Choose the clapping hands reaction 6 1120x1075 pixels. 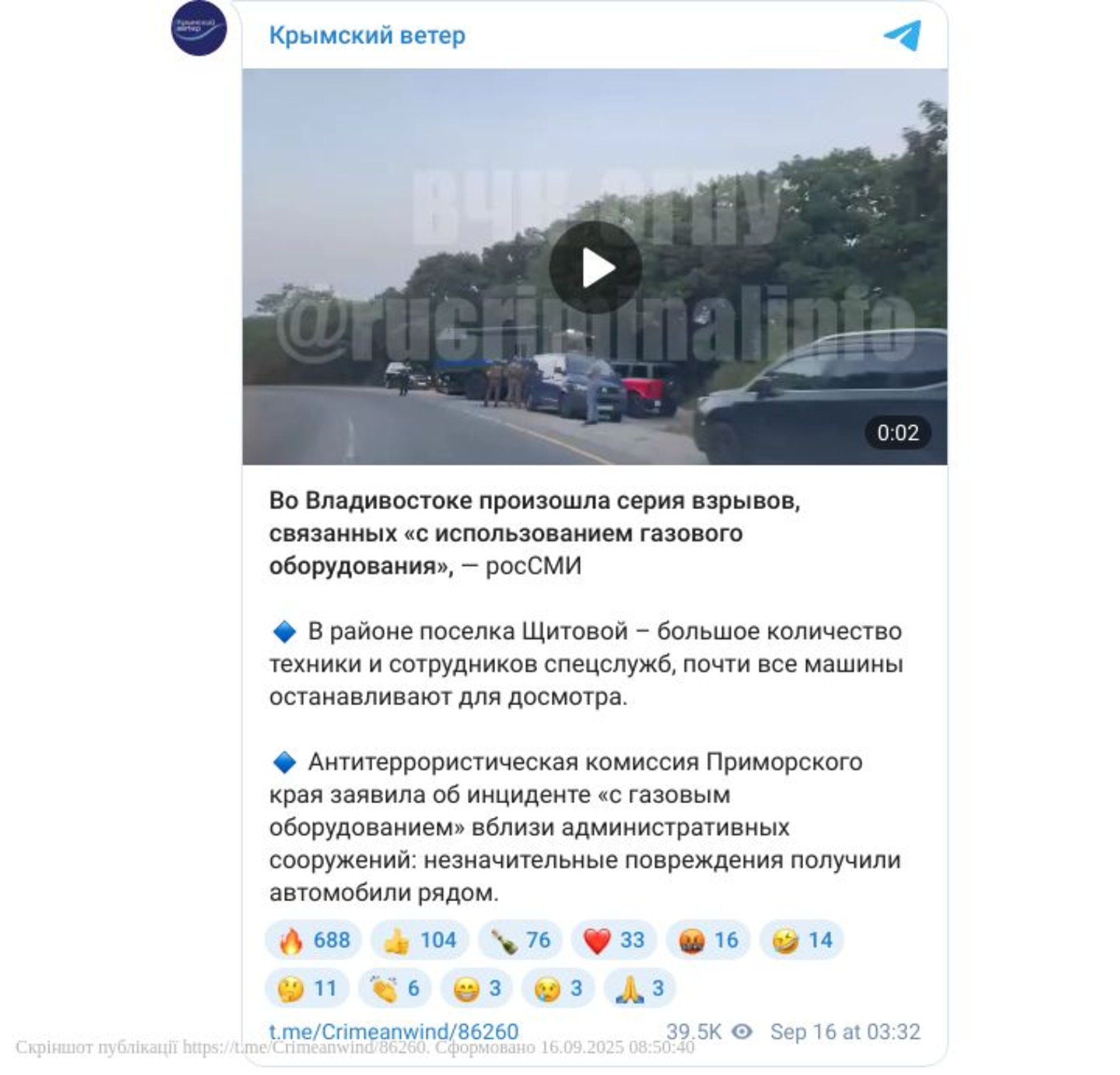[x=395, y=988]
